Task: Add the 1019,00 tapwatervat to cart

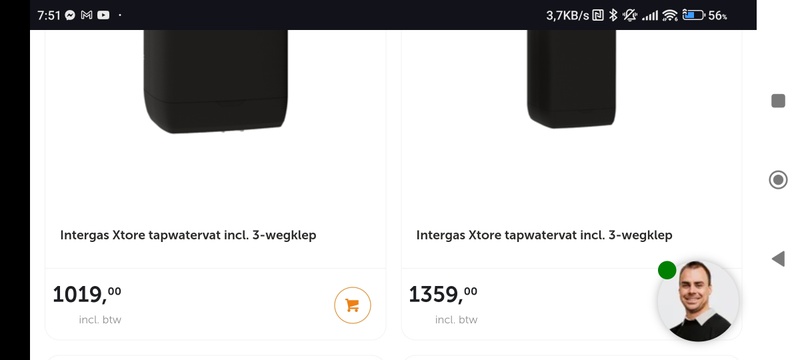Action: coord(353,305)
